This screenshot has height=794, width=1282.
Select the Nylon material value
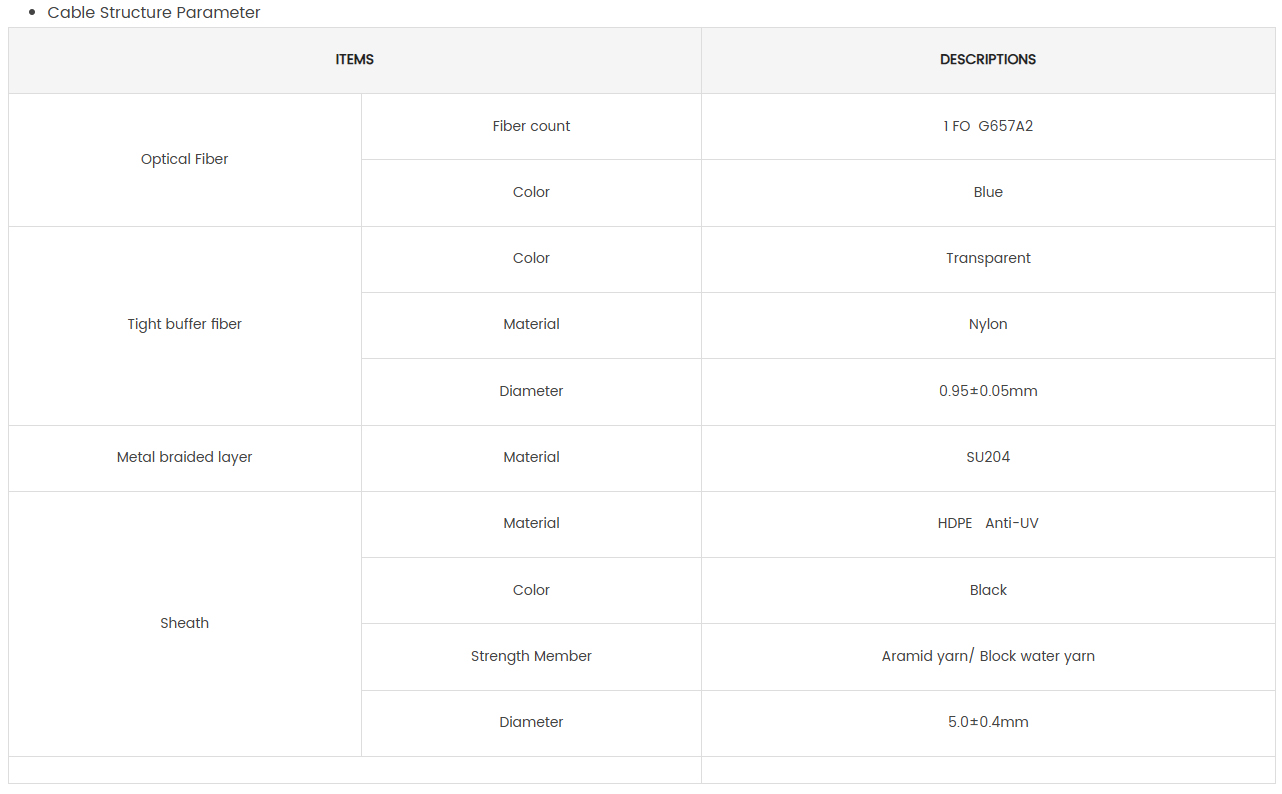[988, 325]
